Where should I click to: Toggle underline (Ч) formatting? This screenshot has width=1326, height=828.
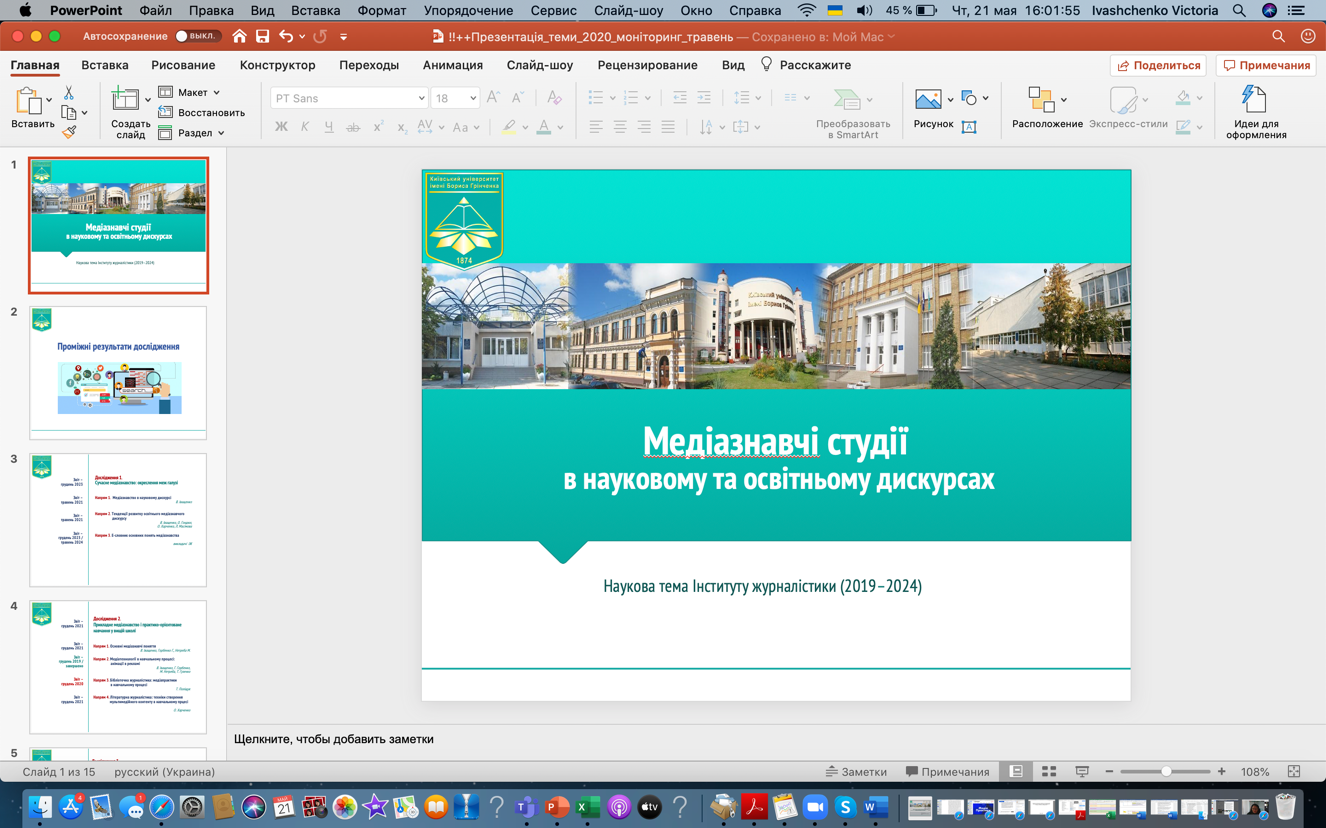tap(329, 128)
